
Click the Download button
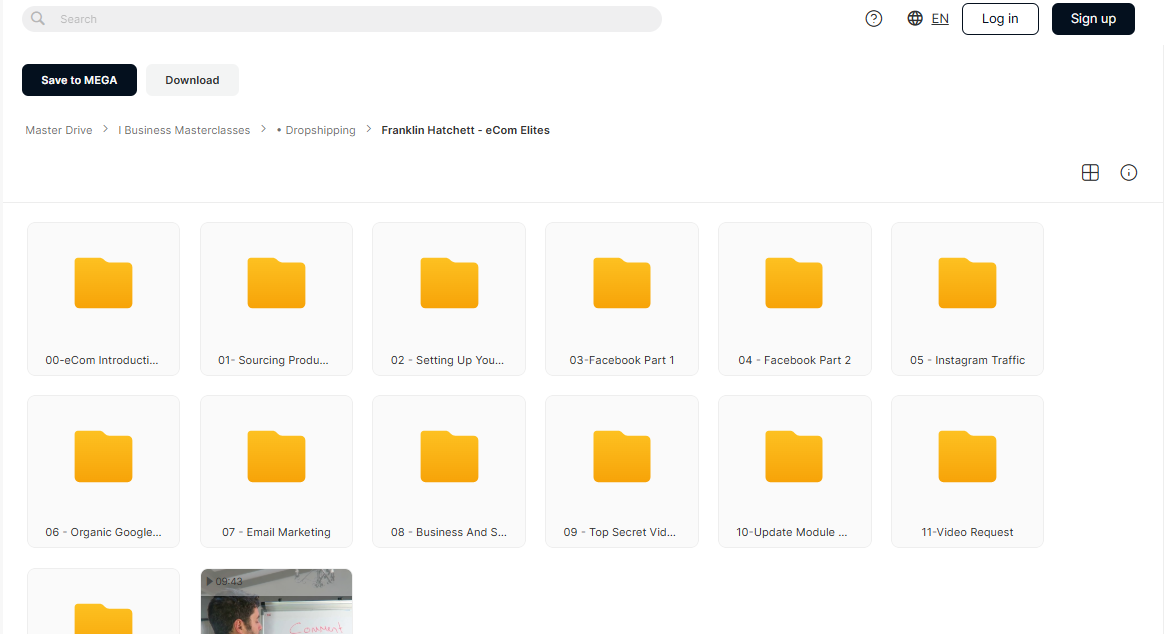tap(192, 80)
